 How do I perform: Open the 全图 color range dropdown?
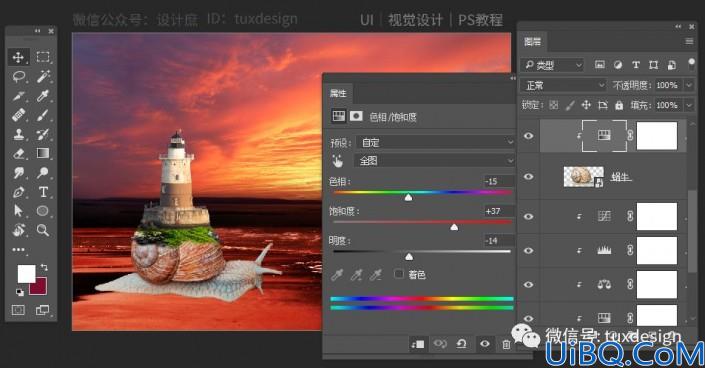coord(435,161)
